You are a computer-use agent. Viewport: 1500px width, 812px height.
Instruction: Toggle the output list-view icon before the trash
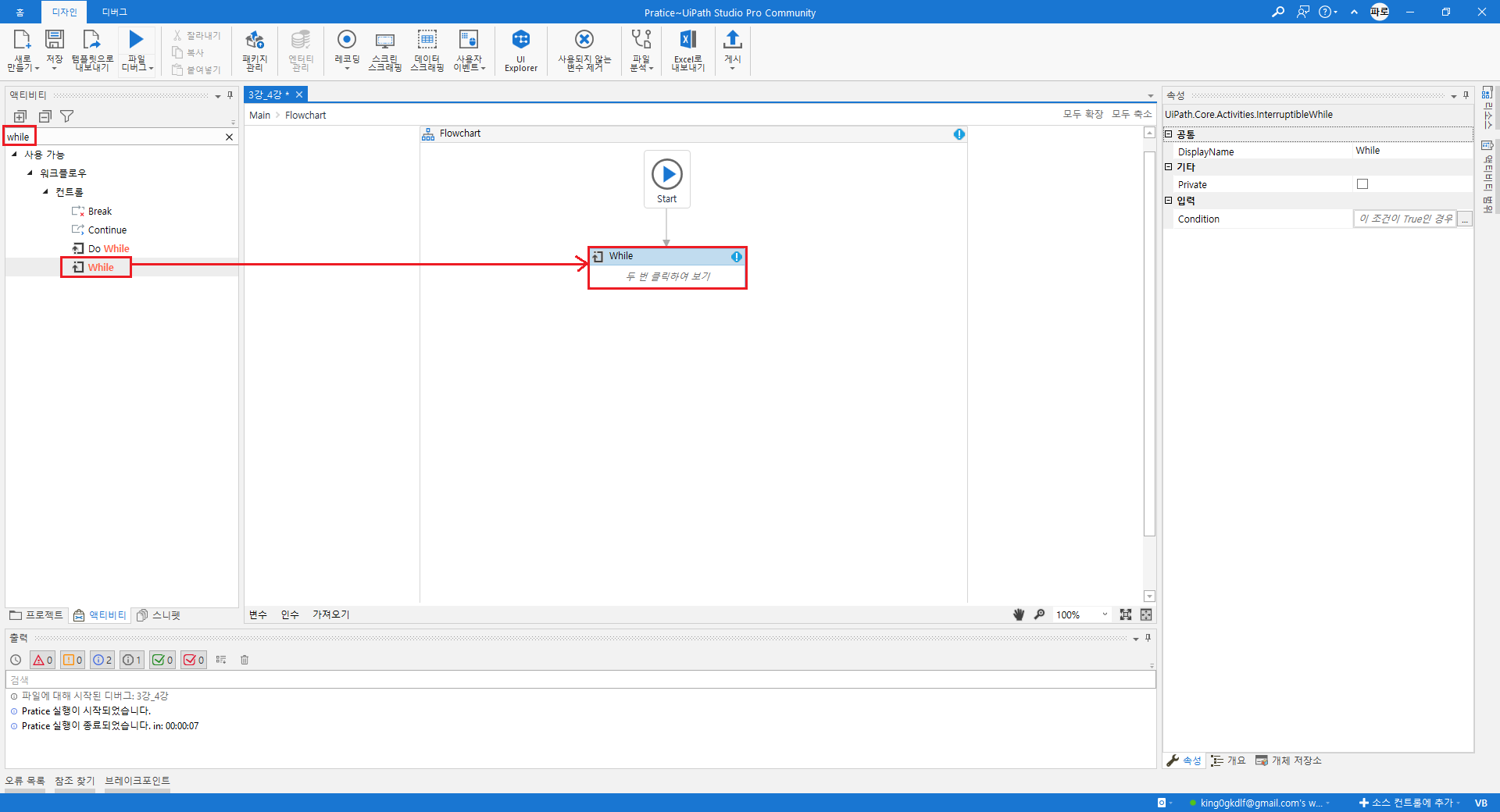click(221, 660)
